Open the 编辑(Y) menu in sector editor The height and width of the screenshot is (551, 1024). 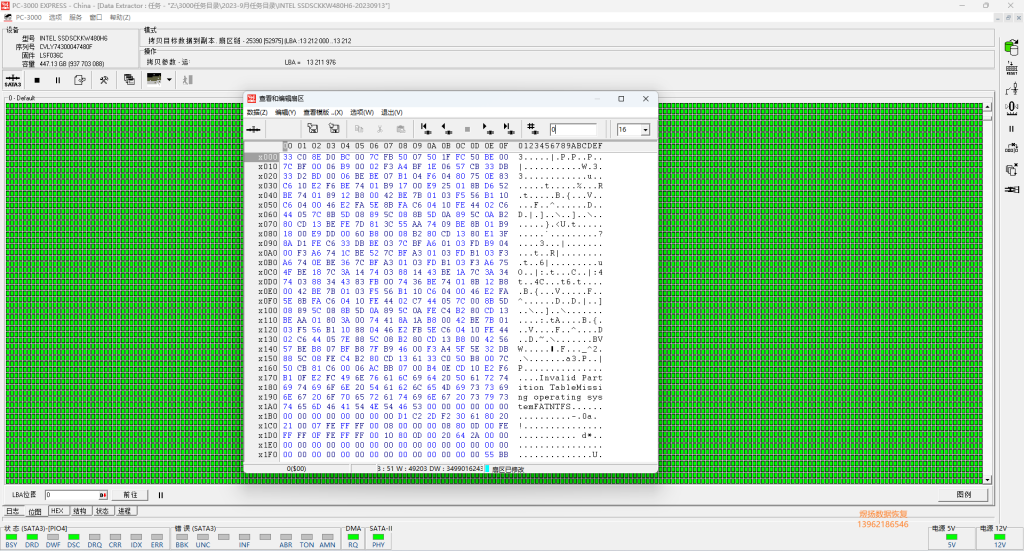285,112
